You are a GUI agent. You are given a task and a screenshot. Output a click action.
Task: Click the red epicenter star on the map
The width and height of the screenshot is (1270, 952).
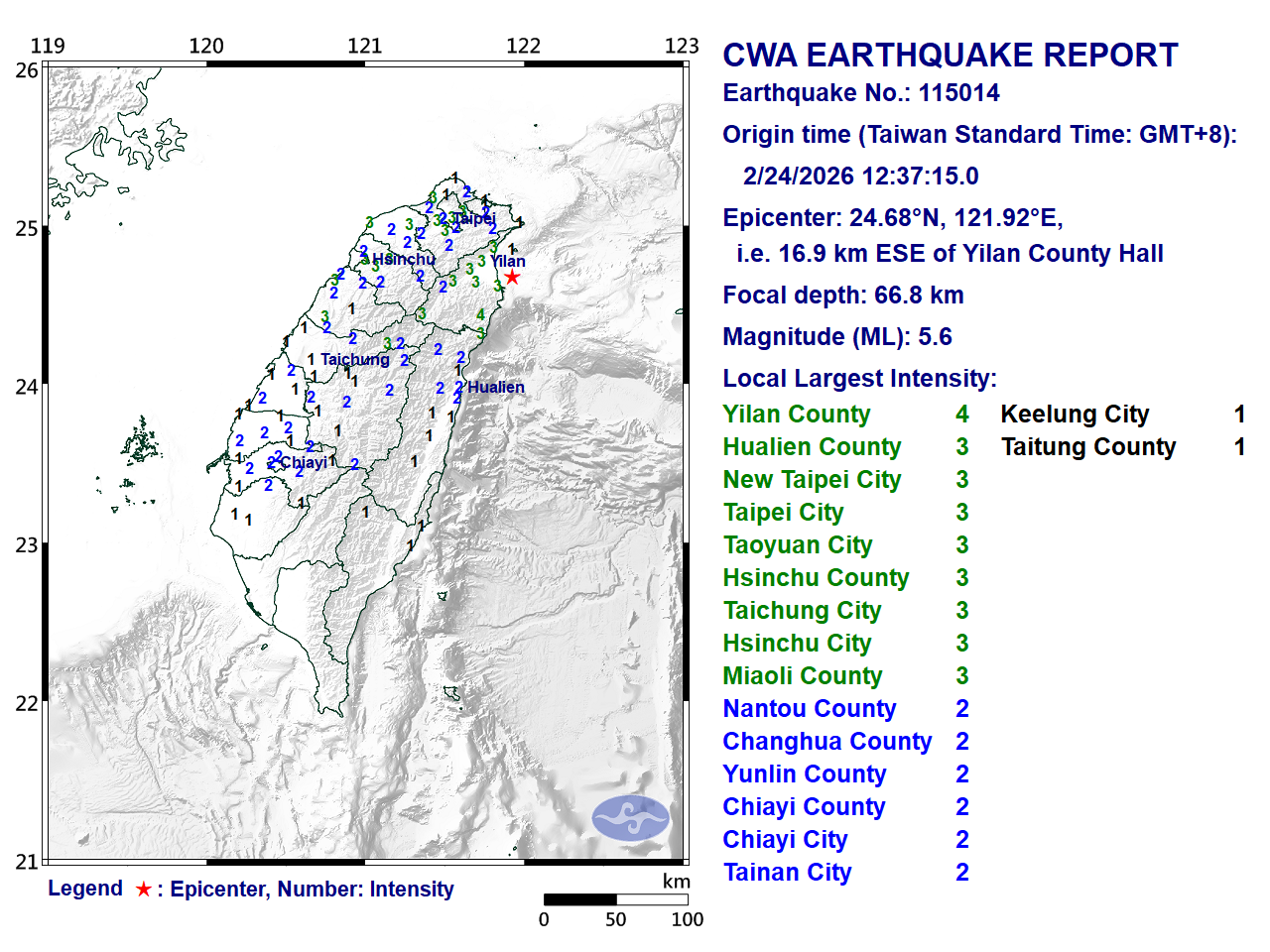coord(512,277)
